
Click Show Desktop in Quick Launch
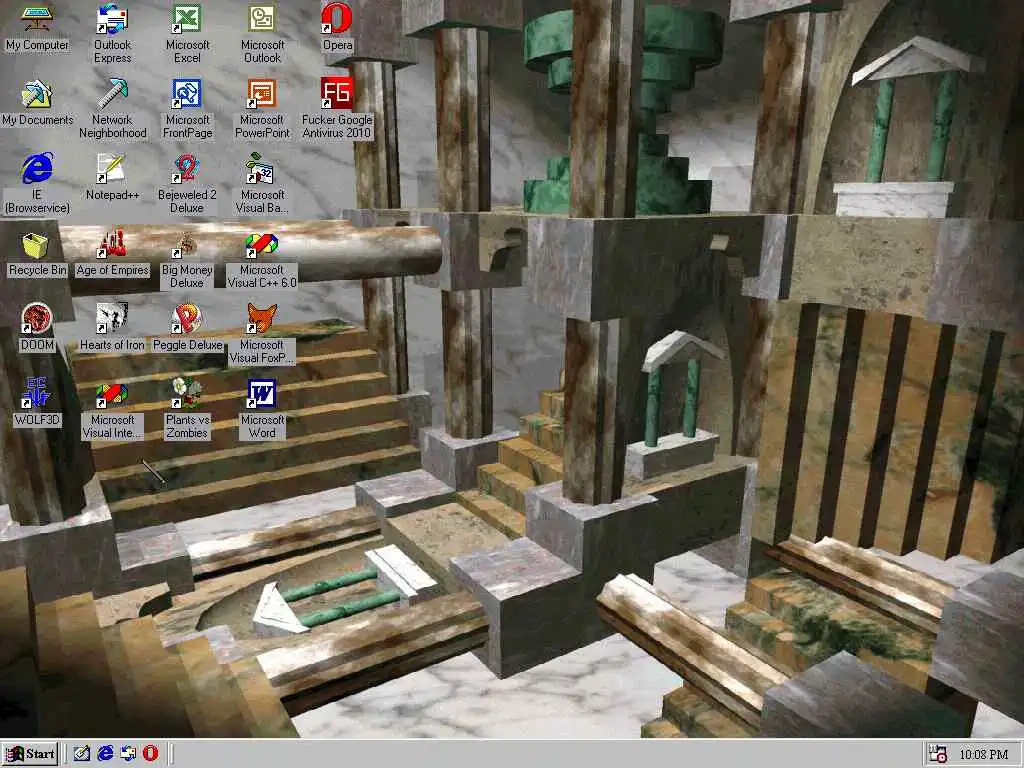pos(82,753)
